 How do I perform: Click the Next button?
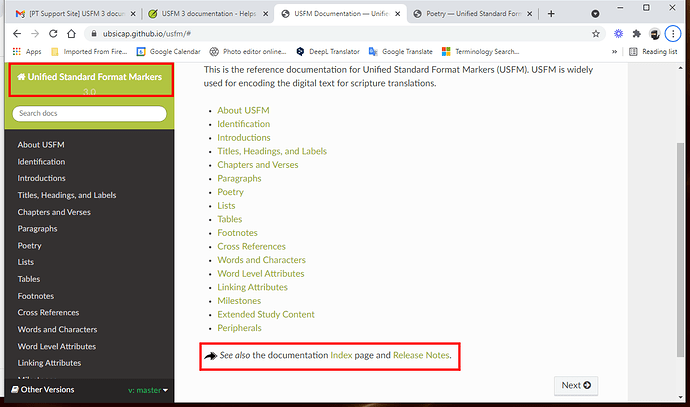coord(576,385)
